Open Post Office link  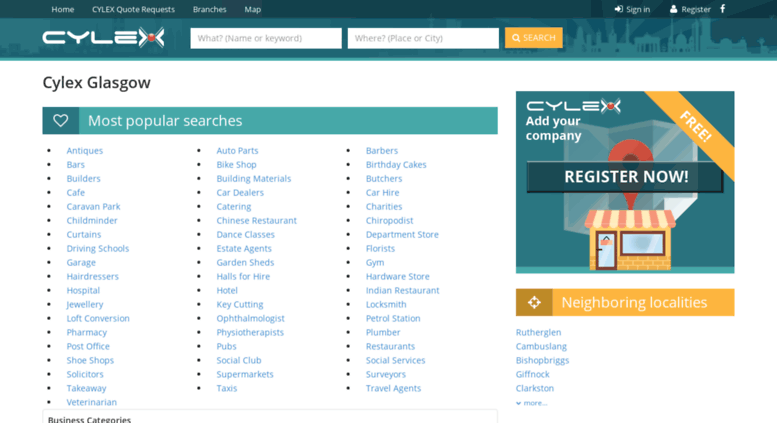88,346
